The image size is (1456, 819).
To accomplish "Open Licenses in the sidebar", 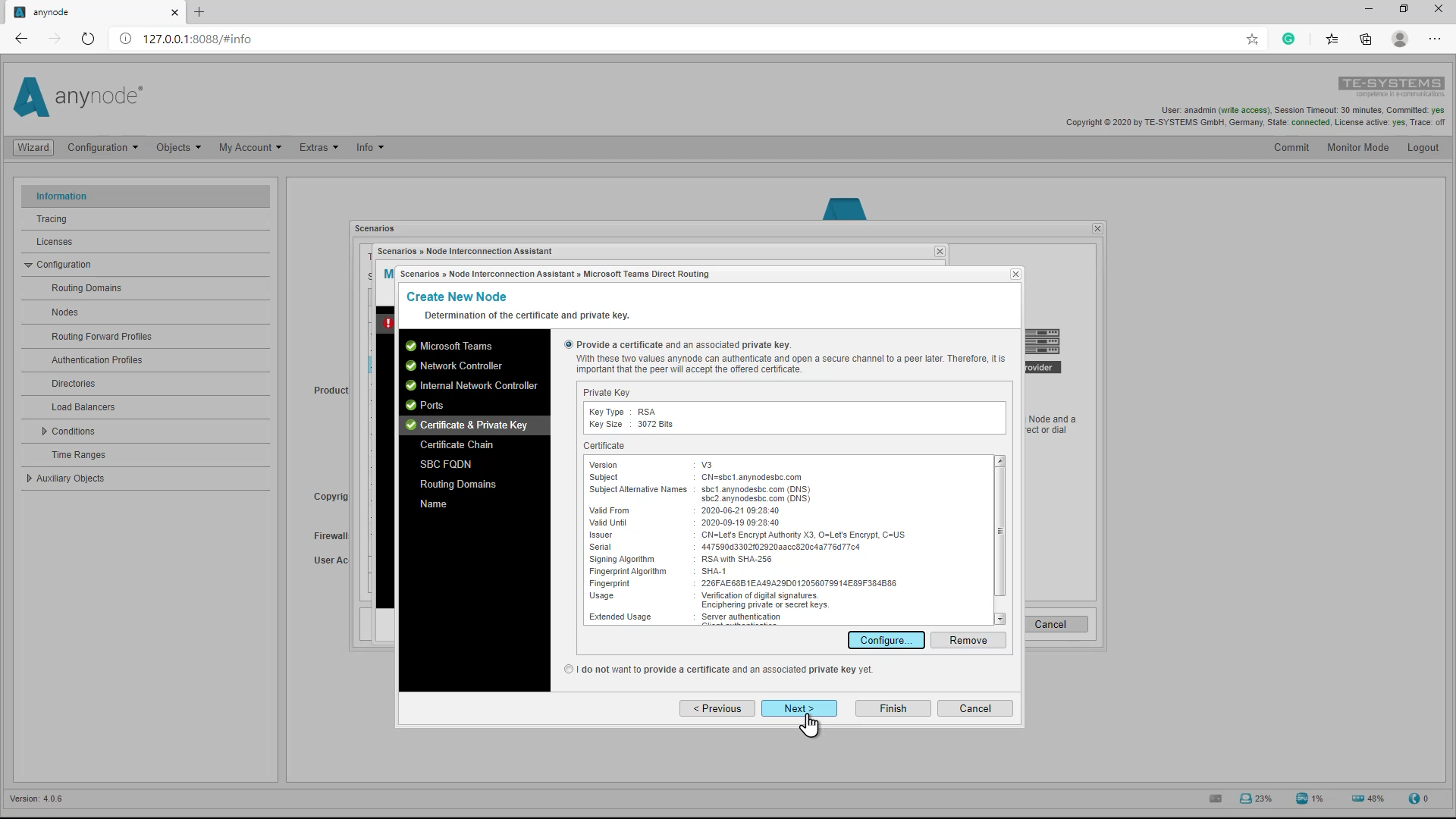I will (x=54, y=242).
